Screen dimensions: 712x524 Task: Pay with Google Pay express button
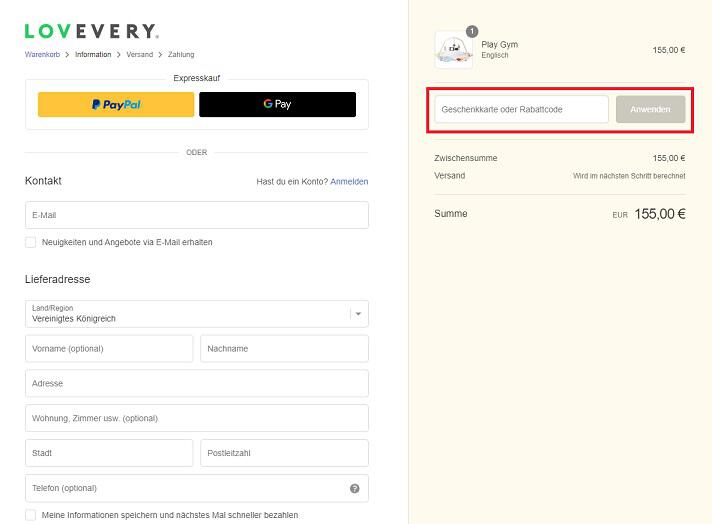click(277, 104)
